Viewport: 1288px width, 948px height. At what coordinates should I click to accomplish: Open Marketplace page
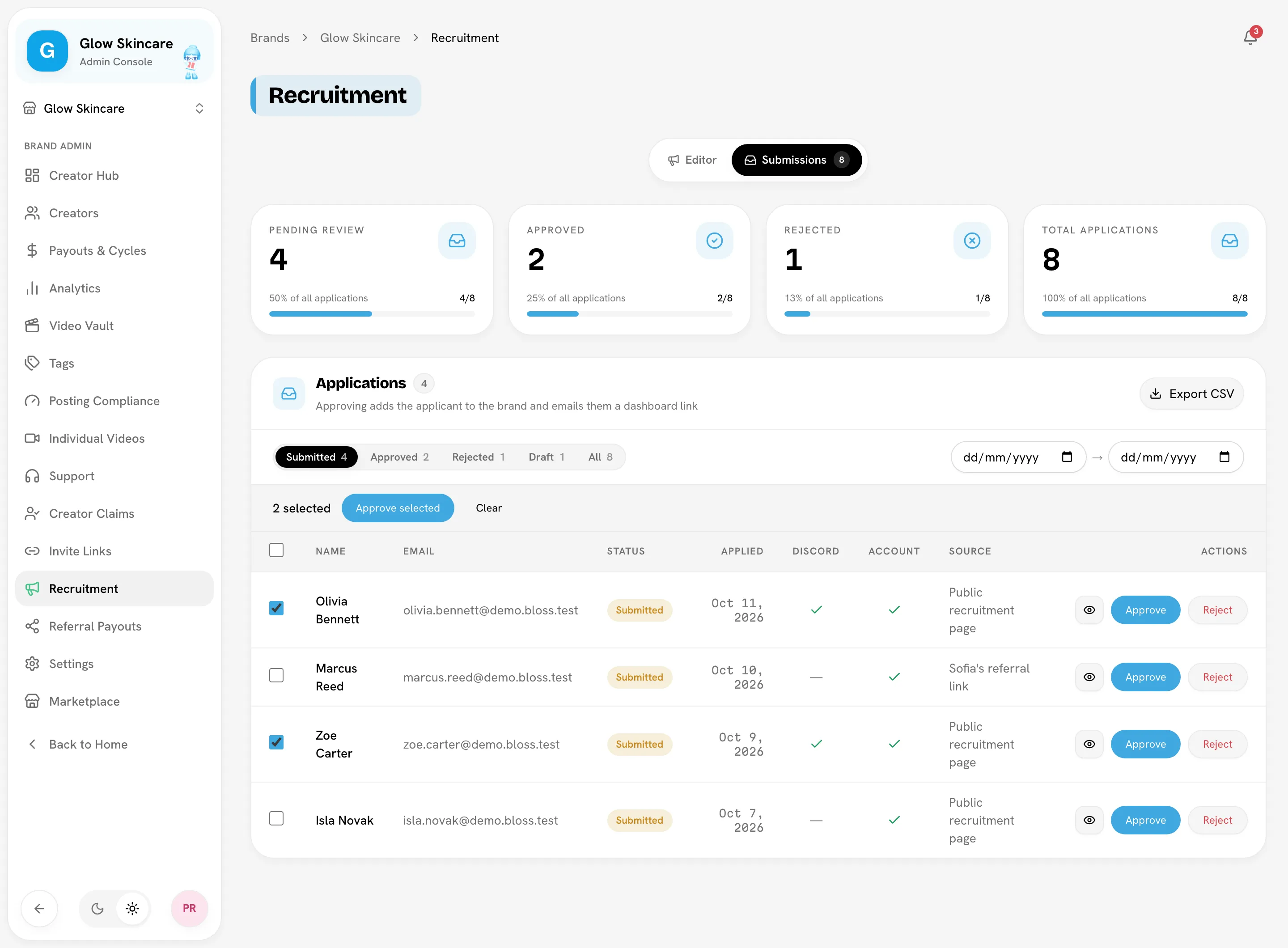(x=114, y=701)
